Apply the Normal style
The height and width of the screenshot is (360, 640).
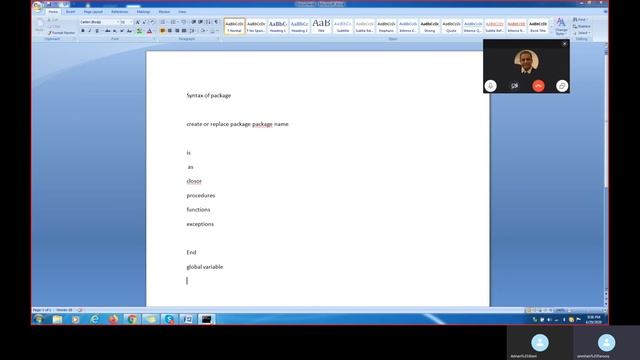[234, 26]
